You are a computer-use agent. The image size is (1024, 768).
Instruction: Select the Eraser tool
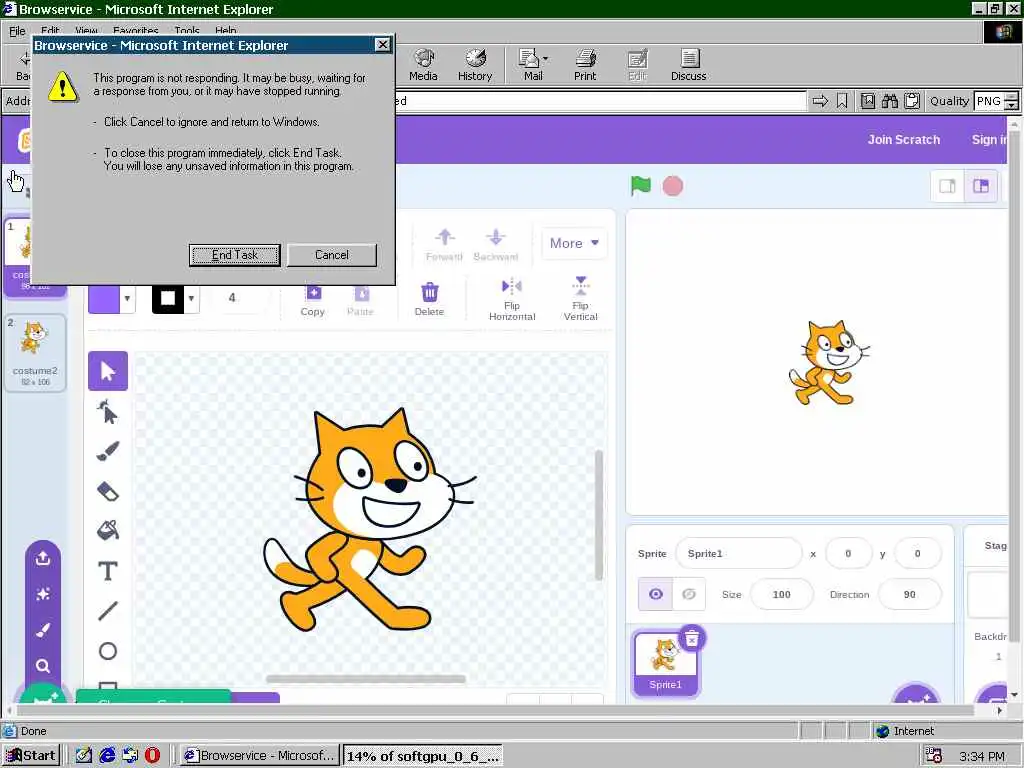click(108, 491)
